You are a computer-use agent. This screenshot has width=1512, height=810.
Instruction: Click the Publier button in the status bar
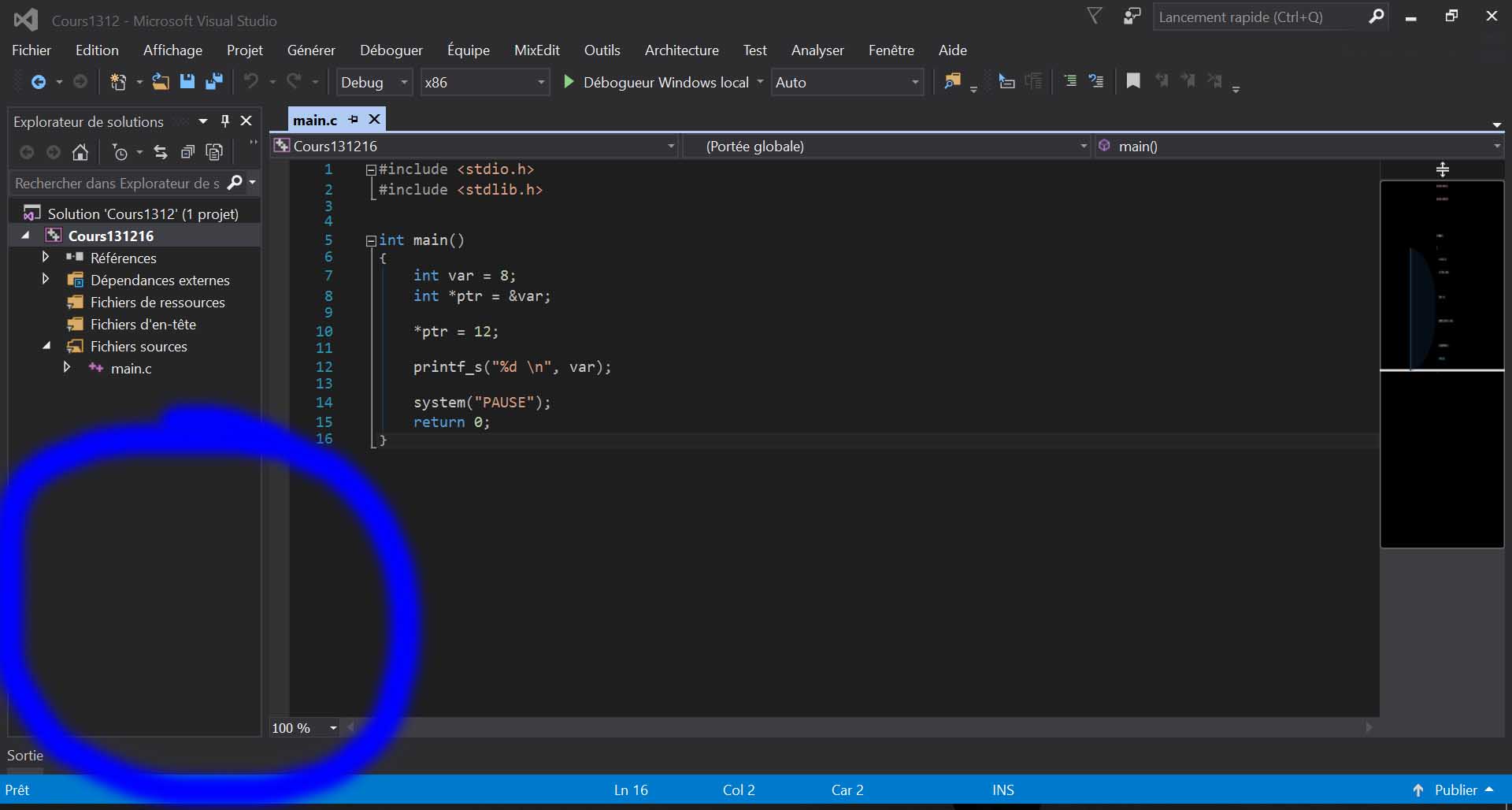1457,790
